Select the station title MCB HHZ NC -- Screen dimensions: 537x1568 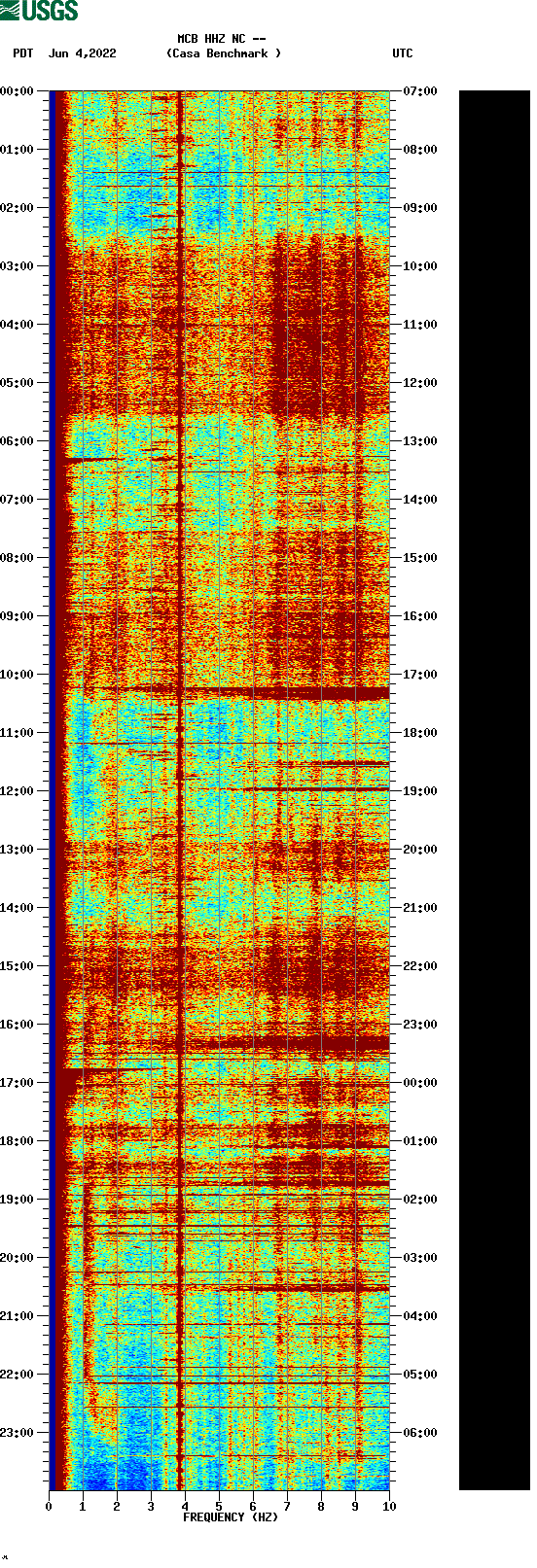click(x=222, y=40)
